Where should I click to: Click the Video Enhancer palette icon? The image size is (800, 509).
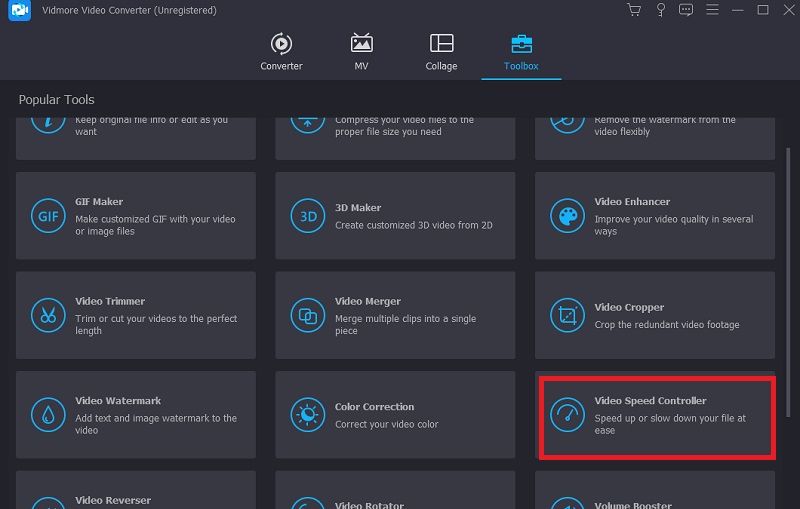[x=567, y=215]
